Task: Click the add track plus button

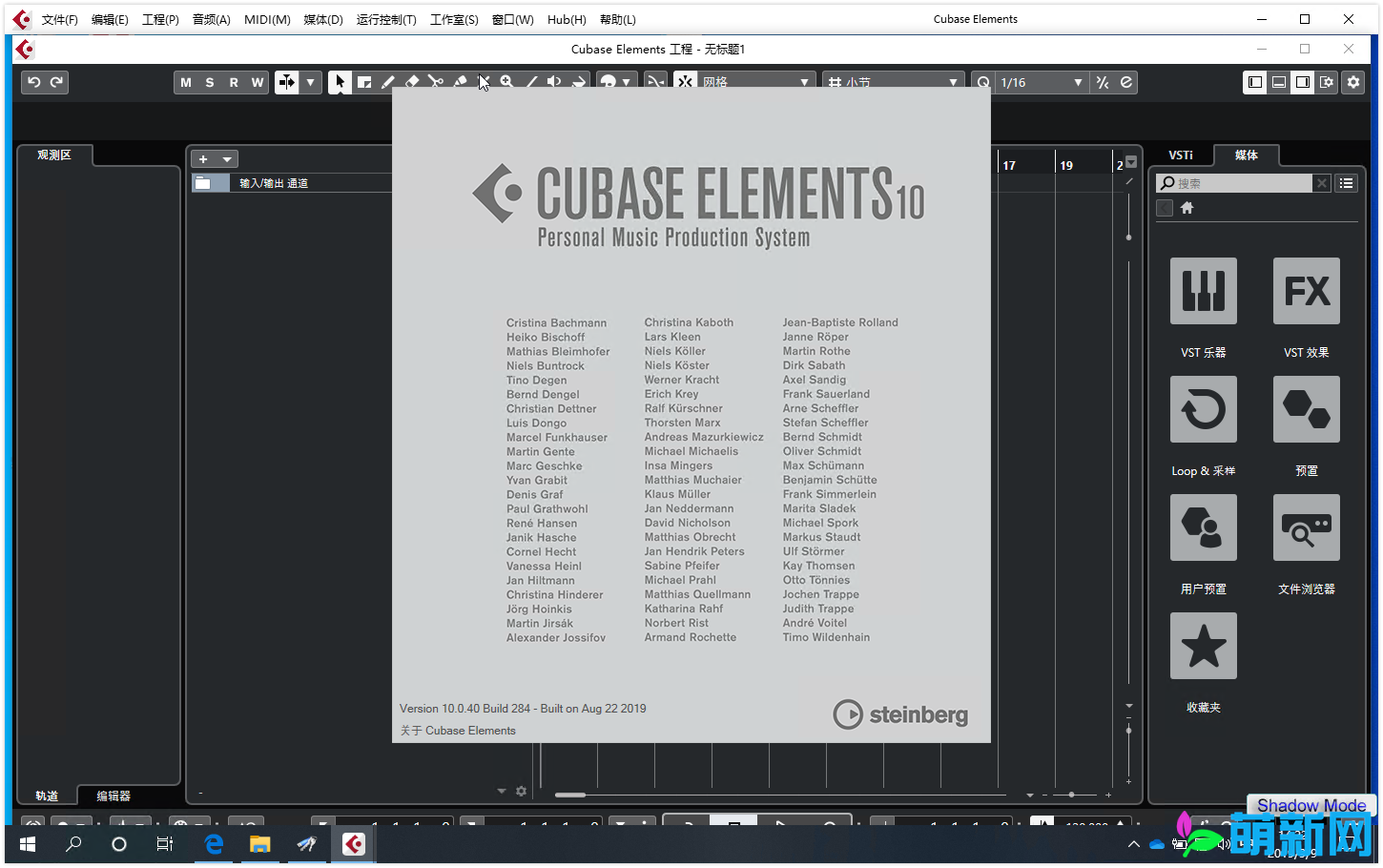Action: [203, 159]
